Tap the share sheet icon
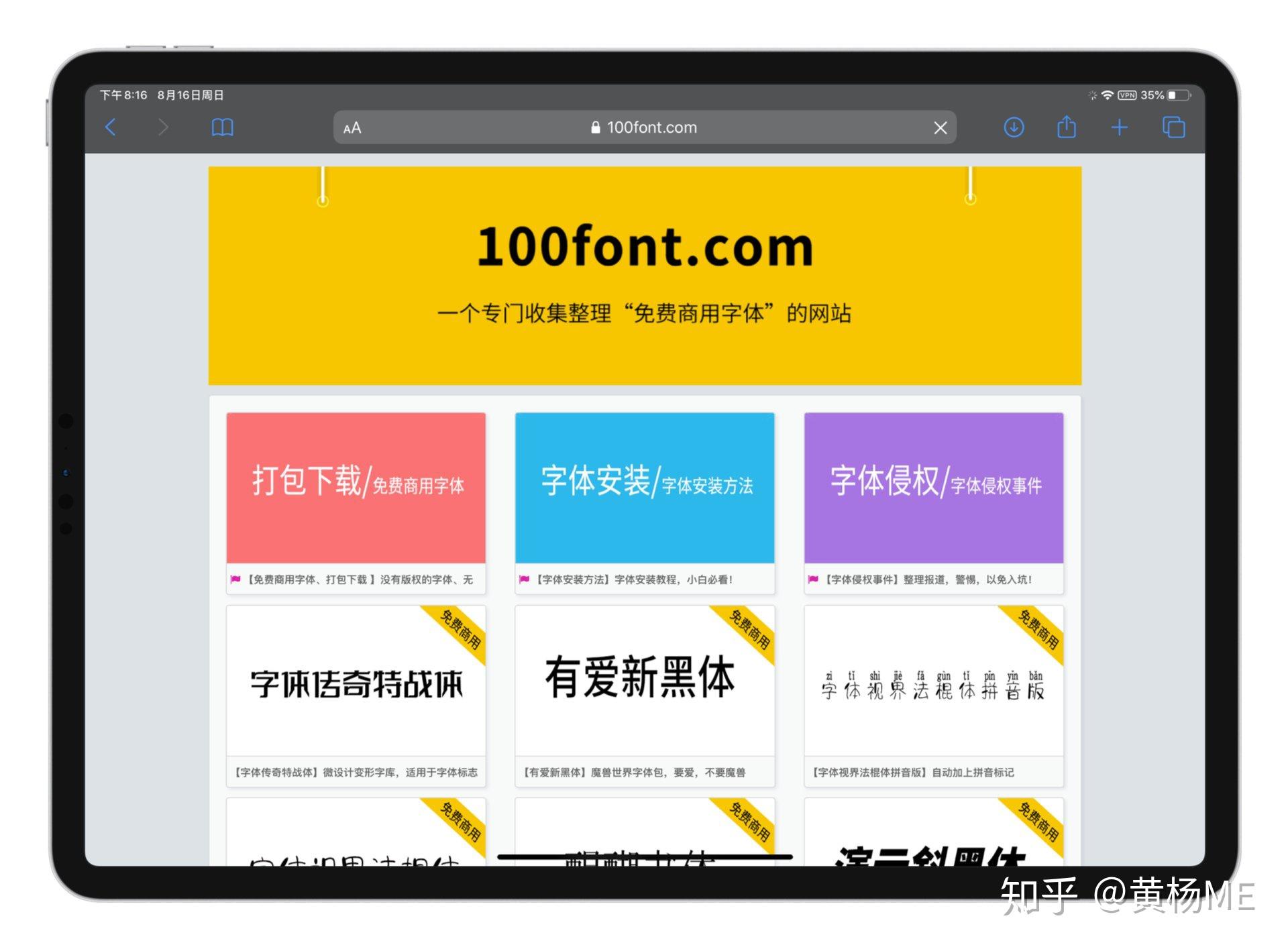The height and width of the screenshot is (949, 1288). coord(1067,127)
